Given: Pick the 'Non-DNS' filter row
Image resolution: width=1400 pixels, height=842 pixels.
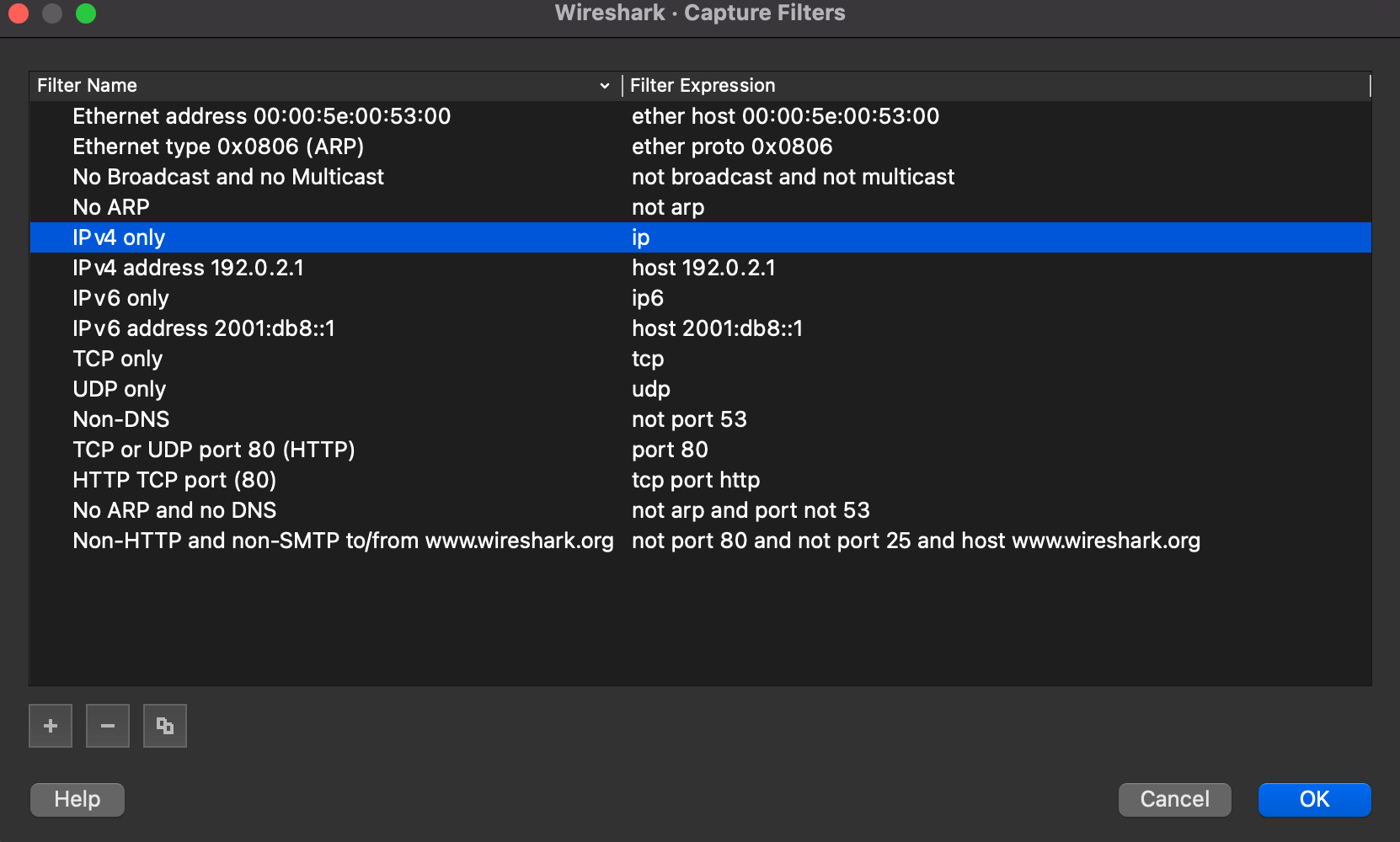Looking at the screenshot, I should [x=121, y=419].
